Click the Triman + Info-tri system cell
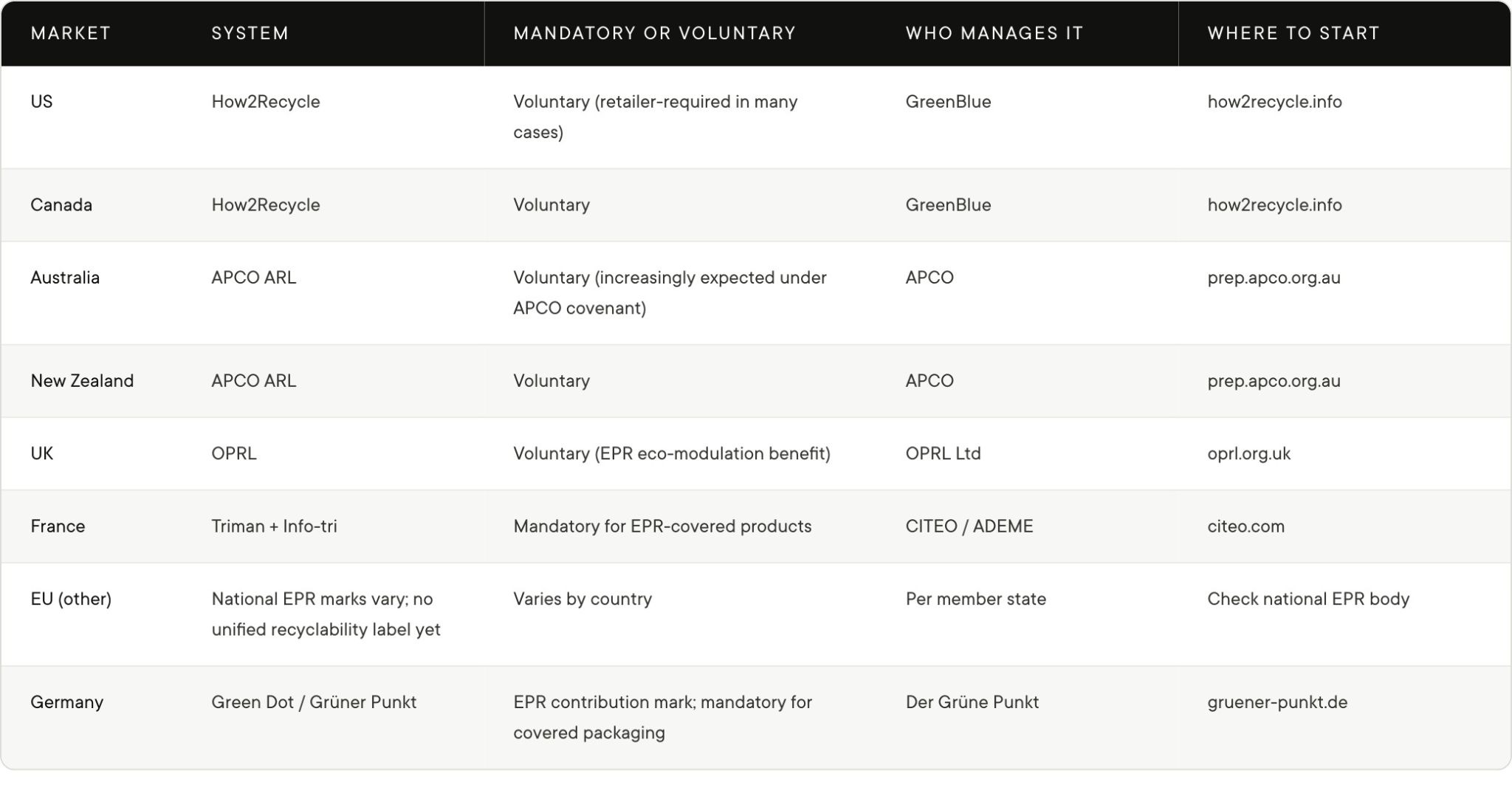This screenshot has height=796, width=1512. (274, 526)
